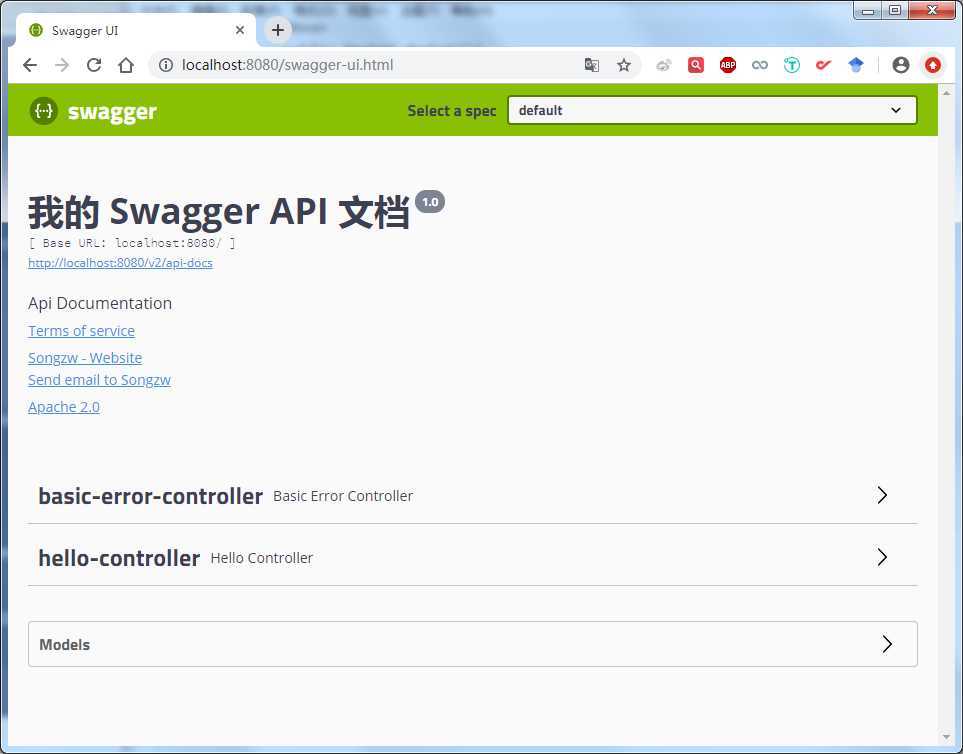This screenshot has width=963, height=754.
Task: Close the Swagger UI tab
Action: (240, 30)
